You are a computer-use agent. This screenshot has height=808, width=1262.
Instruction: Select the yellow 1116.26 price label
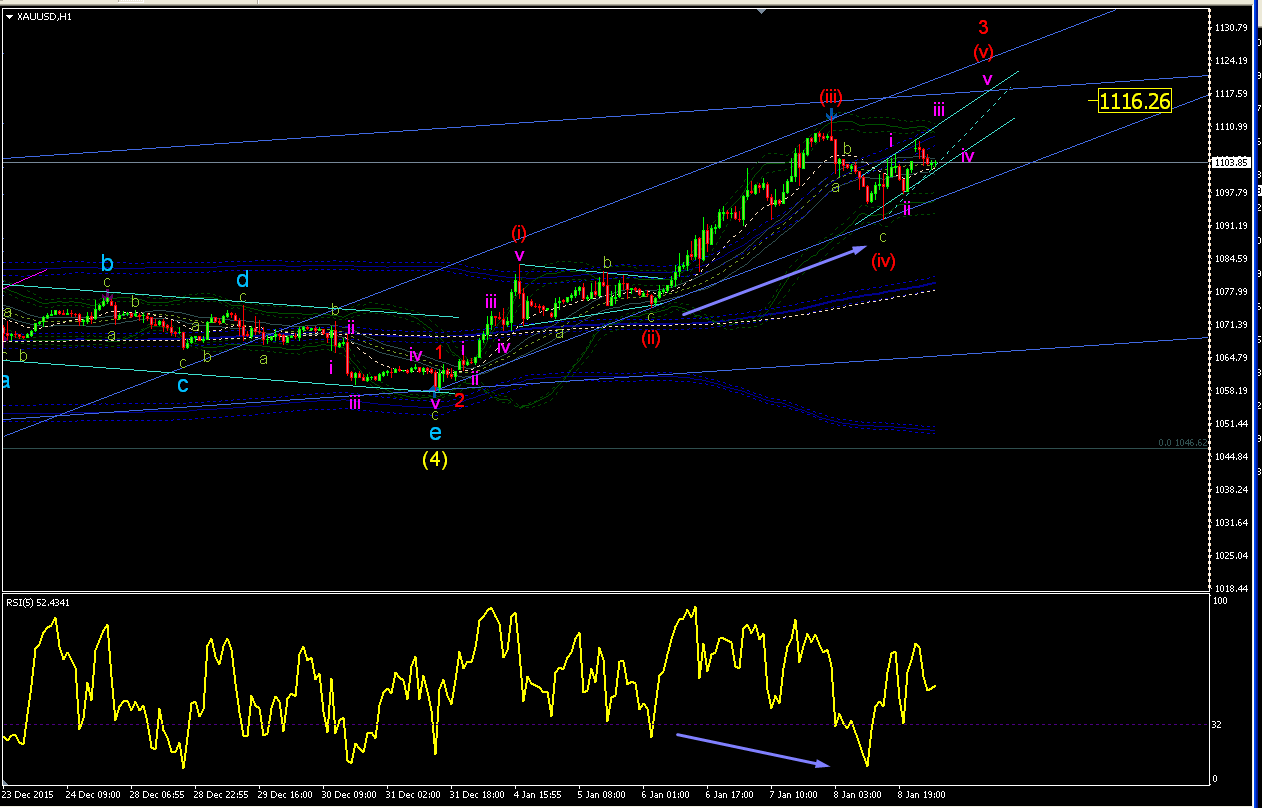[1134, 100]
